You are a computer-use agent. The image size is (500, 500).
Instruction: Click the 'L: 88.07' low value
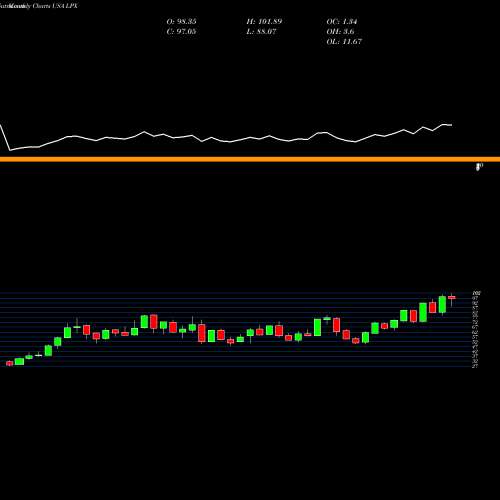pyautogui.click(x=261, y=32)
